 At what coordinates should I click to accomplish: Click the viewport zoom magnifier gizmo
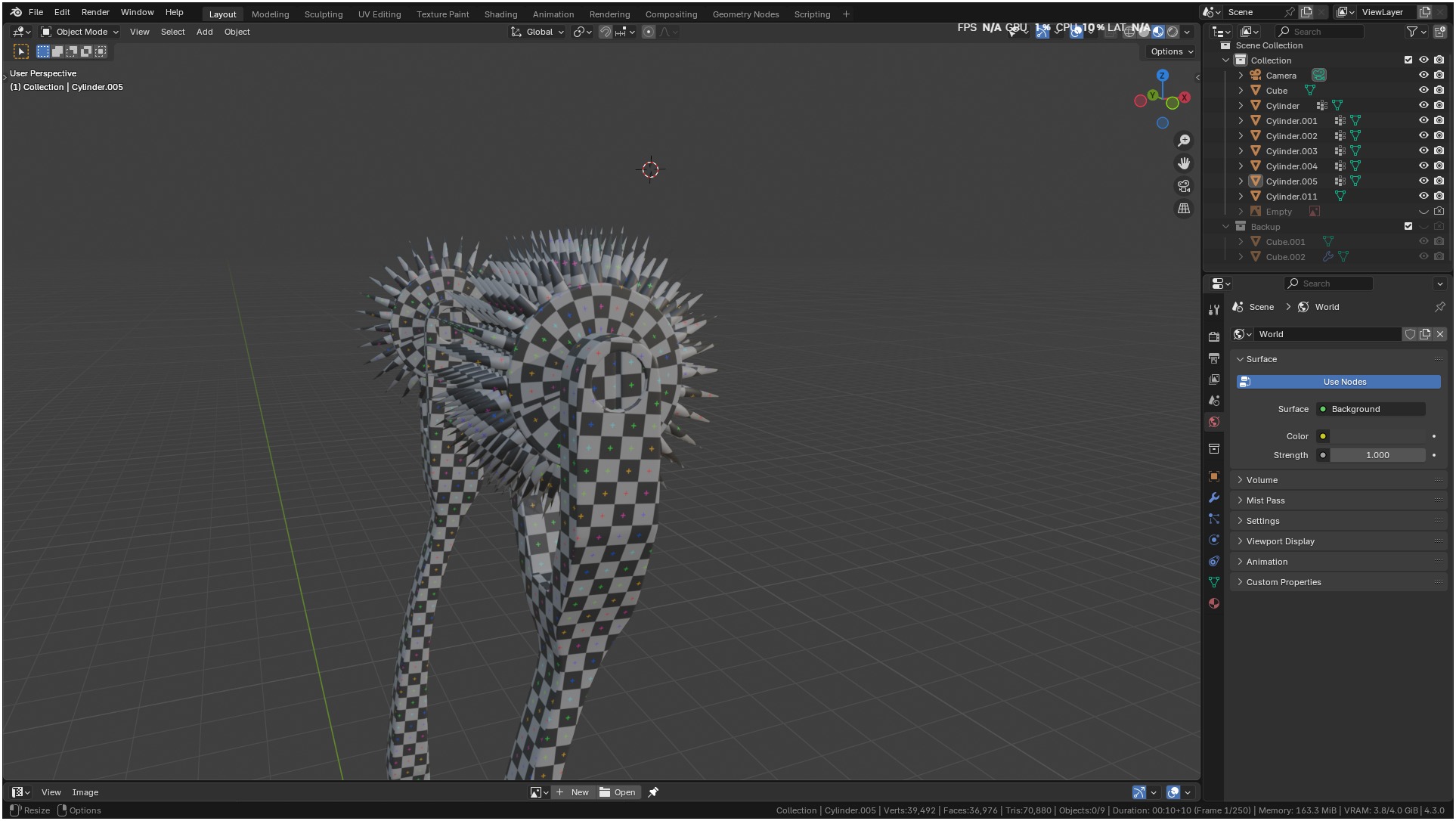point(1184,141)
